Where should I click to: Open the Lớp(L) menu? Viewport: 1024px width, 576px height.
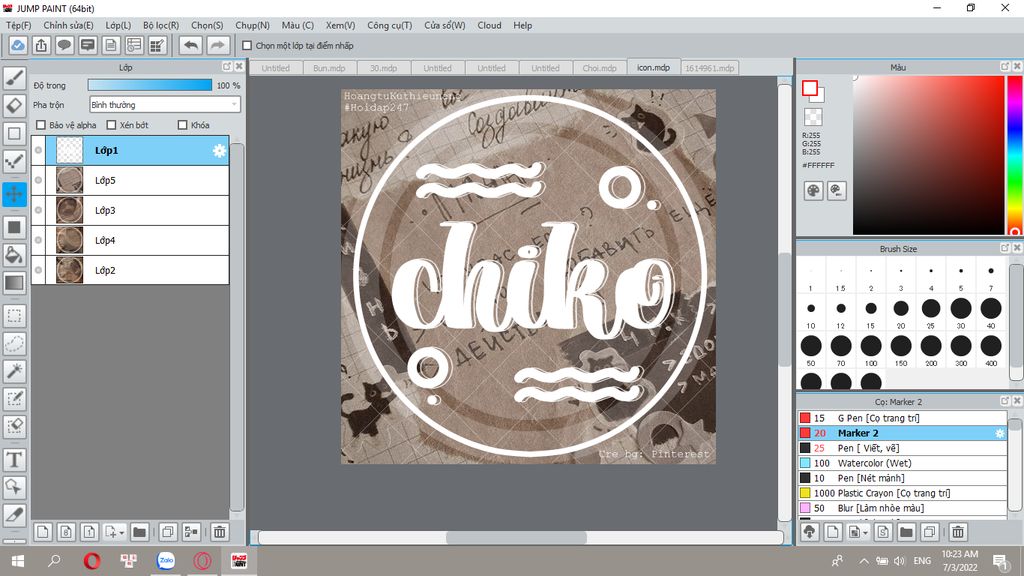point(118,25)
